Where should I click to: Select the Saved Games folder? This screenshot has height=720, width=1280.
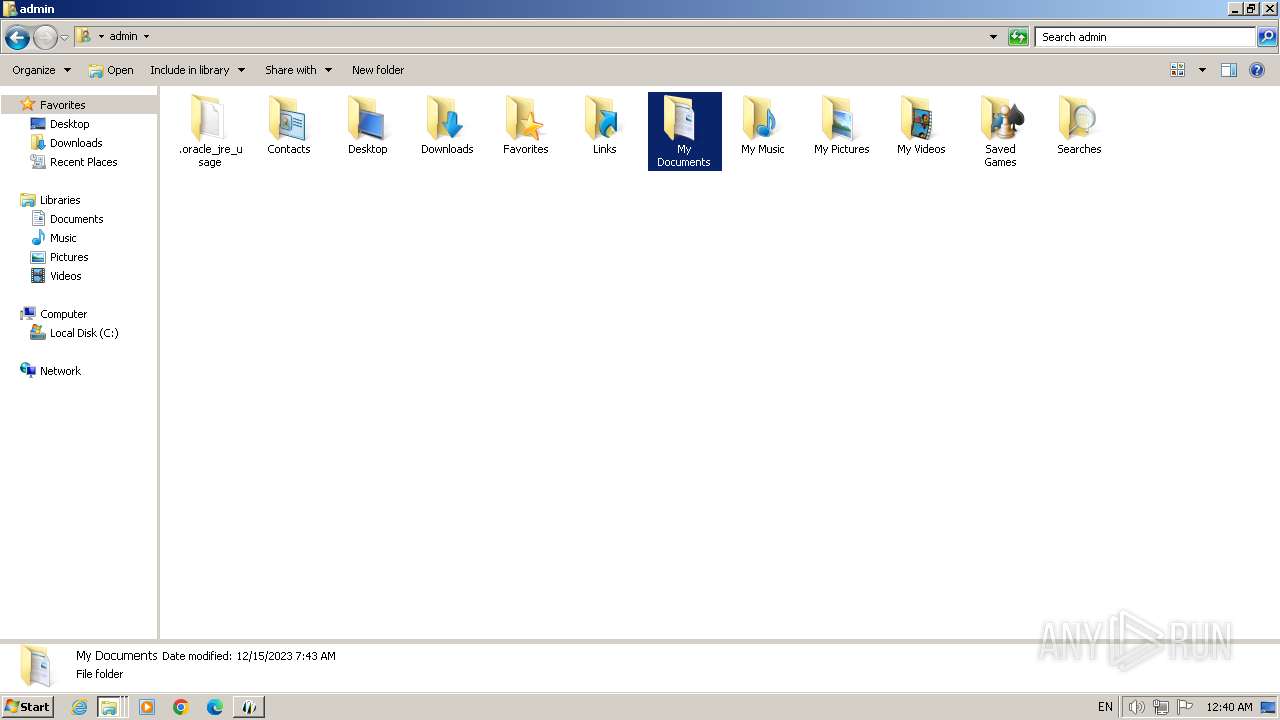pos(1000,131)
